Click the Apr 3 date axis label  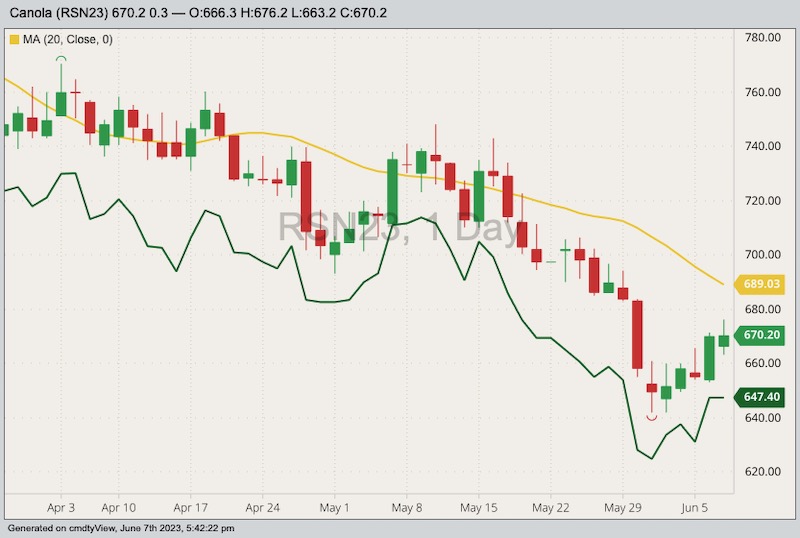61,508
